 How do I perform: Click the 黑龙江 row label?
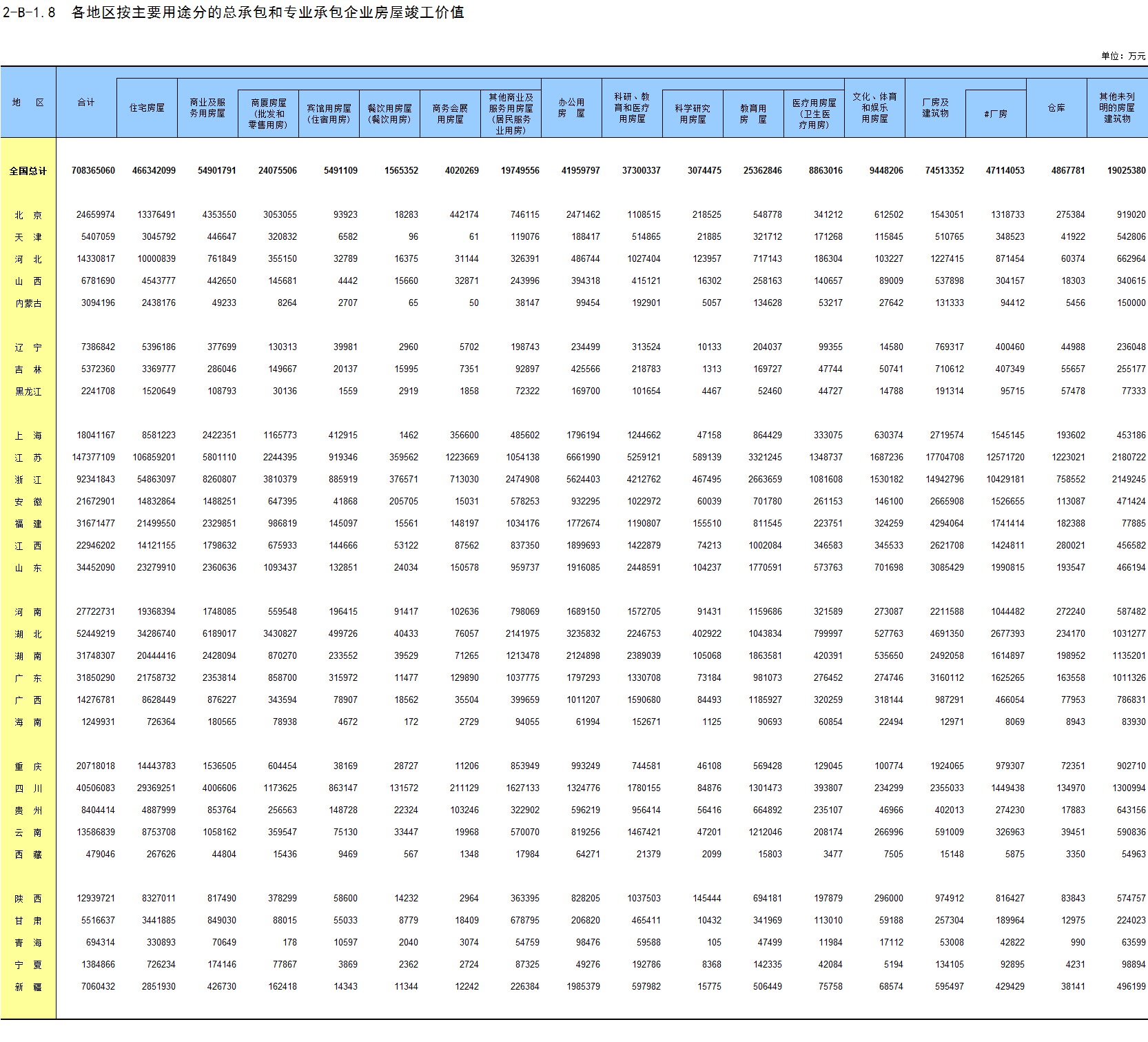[28, 391]
